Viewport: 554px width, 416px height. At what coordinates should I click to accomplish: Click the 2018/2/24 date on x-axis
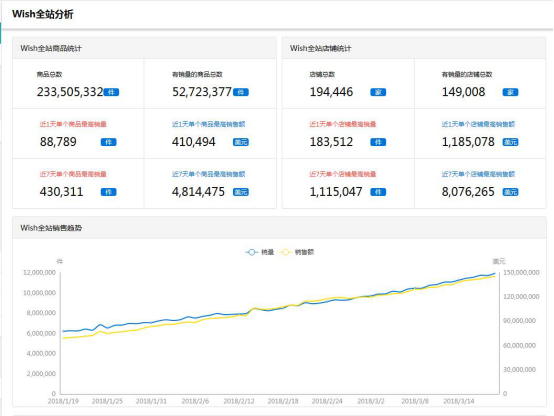tap(327, 401)
